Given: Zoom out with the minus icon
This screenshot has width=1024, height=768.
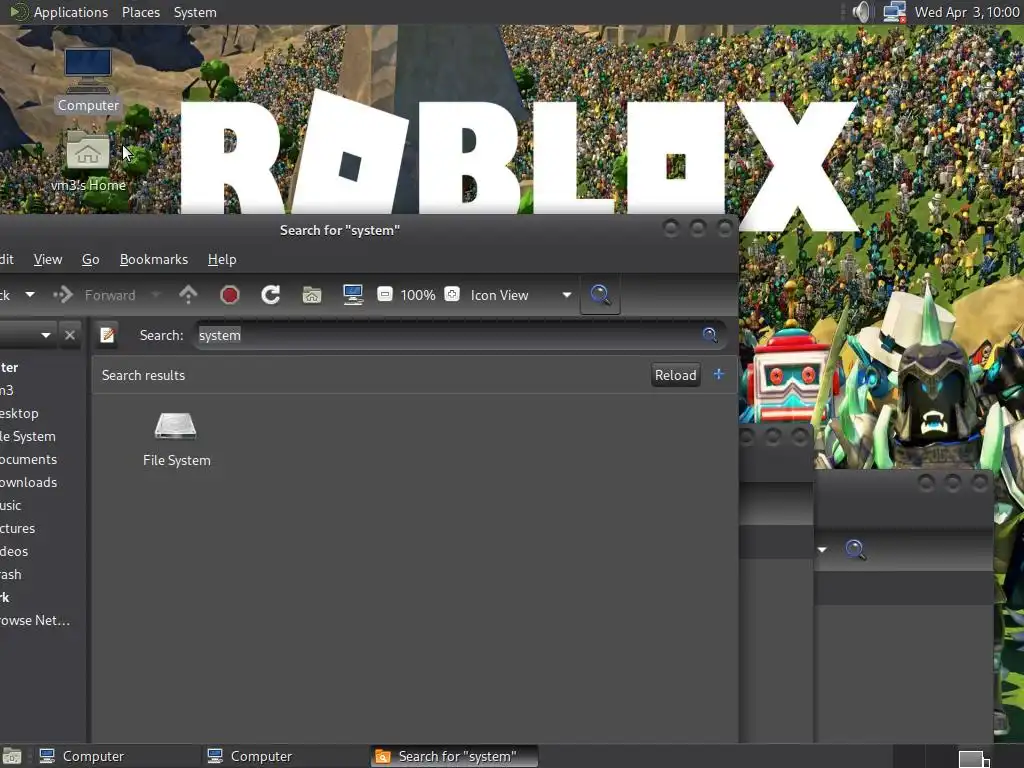Looking at the screenshot, I should (385, 295).
